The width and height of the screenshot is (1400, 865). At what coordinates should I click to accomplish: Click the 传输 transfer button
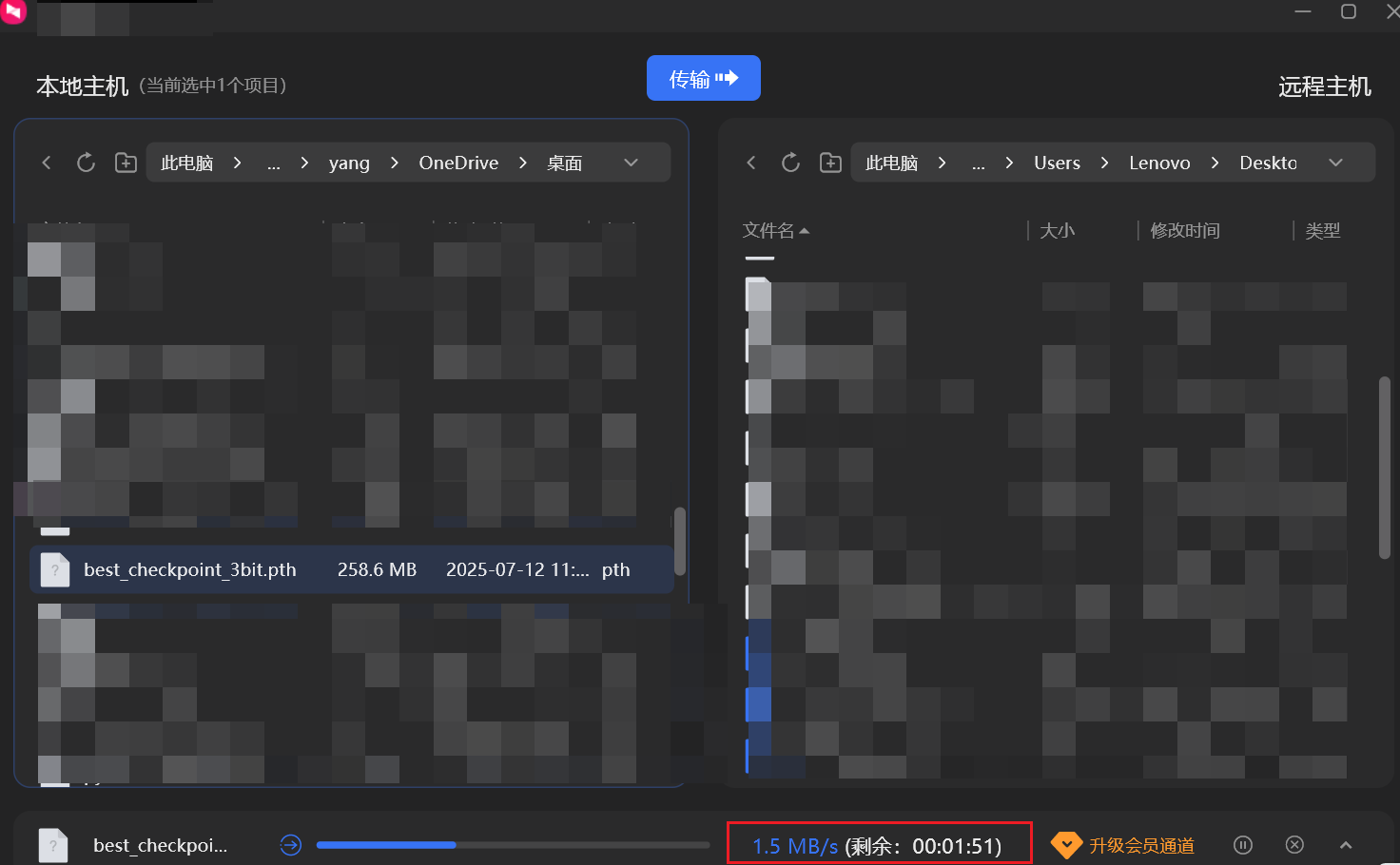pos(703,78)
